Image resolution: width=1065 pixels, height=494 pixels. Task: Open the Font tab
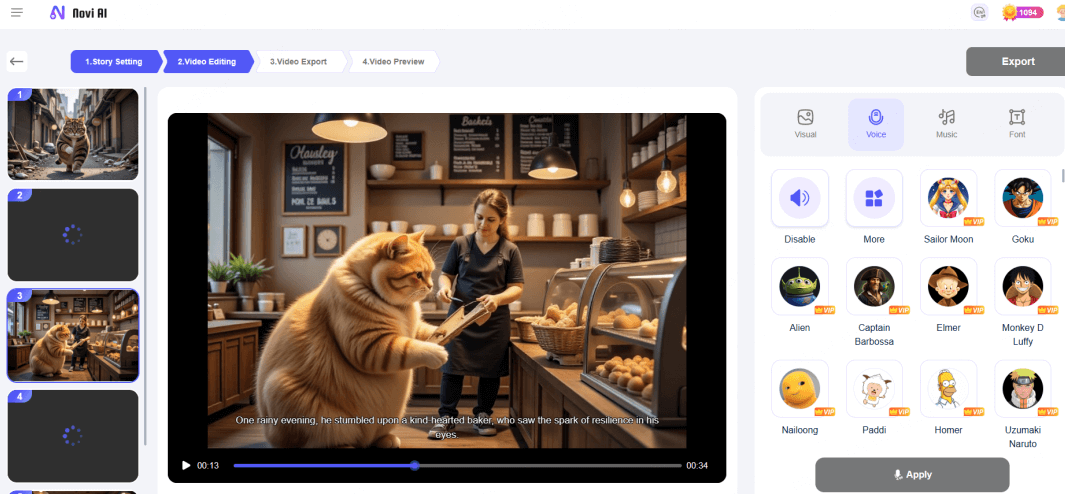coord(1017,124)
